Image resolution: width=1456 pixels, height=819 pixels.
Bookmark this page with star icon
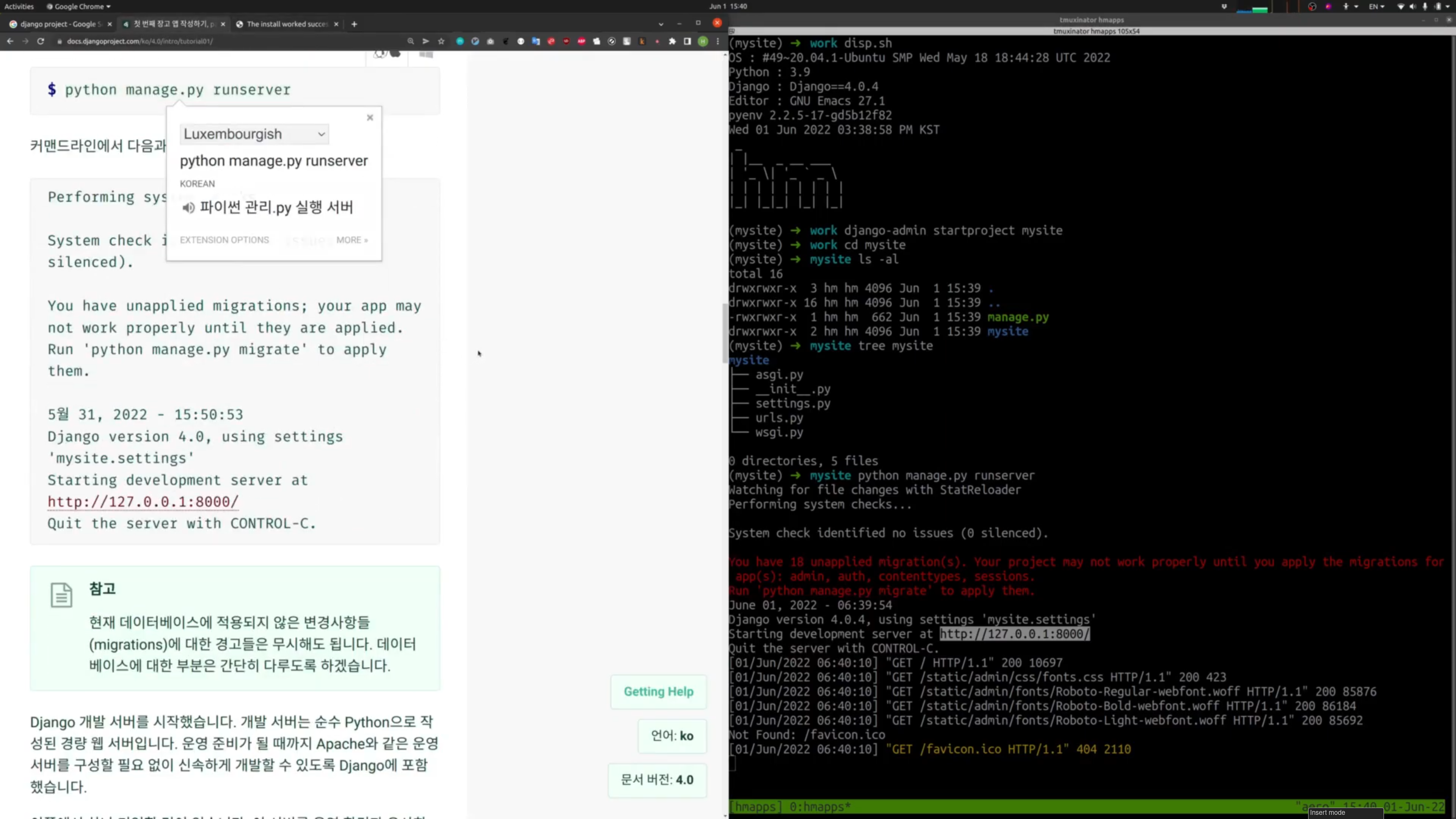point(441,41)
